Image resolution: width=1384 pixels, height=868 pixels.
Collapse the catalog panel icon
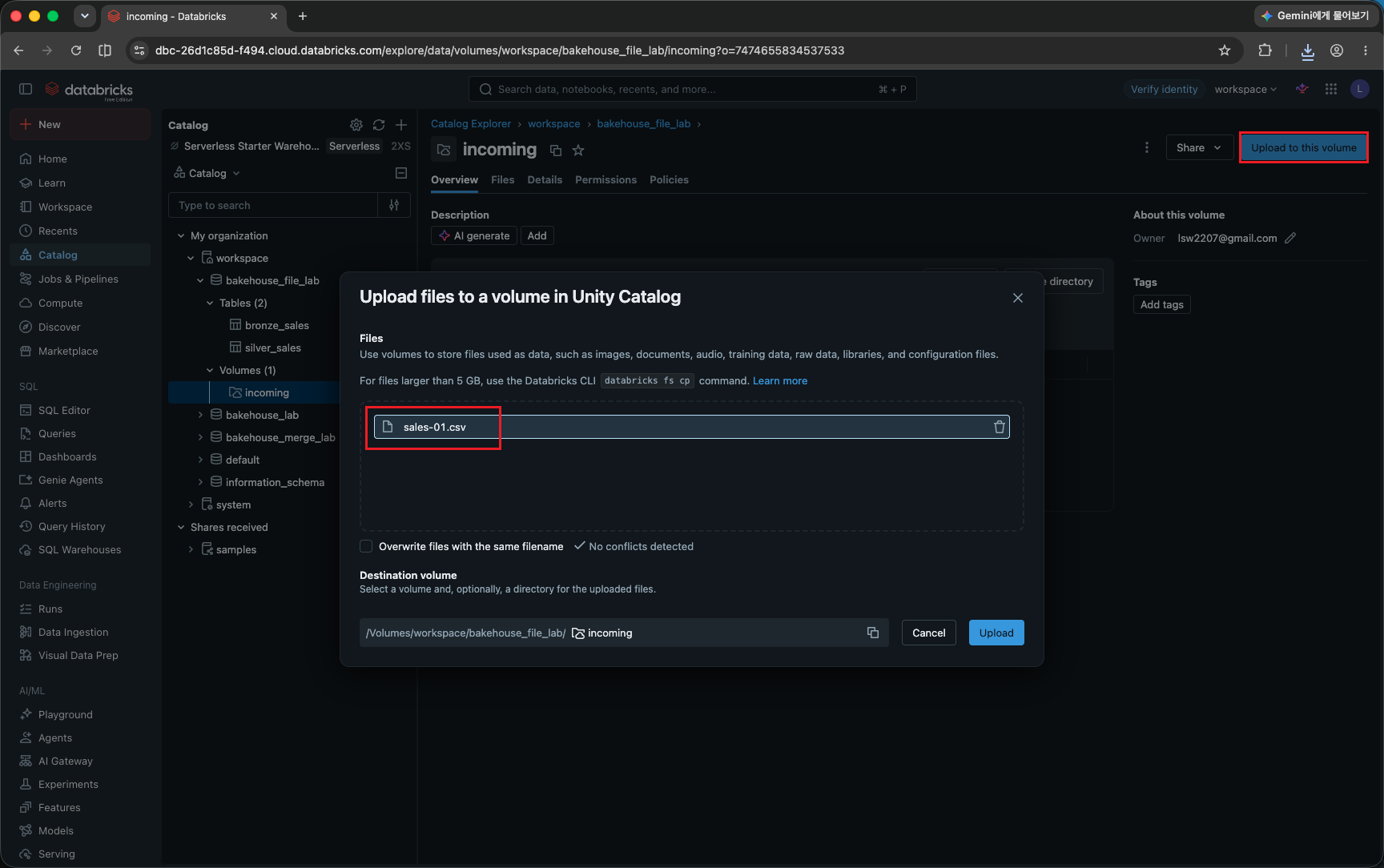pyautogui.click(x=401, y=173)
